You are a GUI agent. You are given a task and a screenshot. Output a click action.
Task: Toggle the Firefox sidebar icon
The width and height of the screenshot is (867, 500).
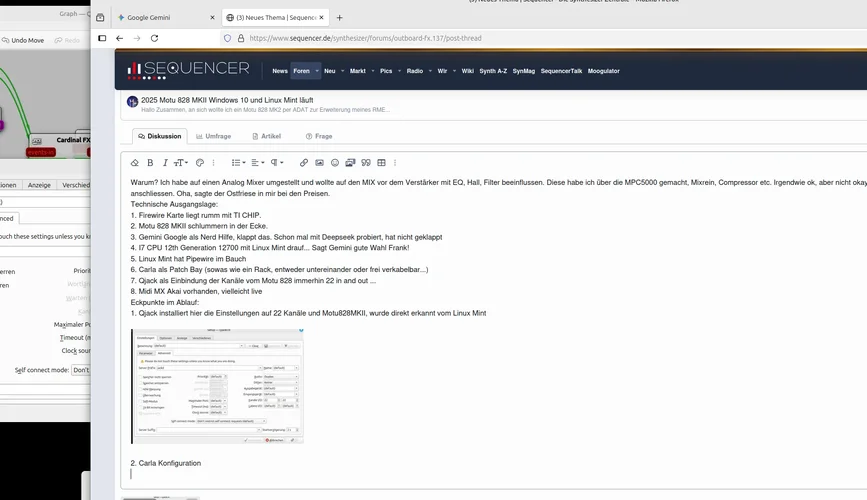tap(102, 38)
